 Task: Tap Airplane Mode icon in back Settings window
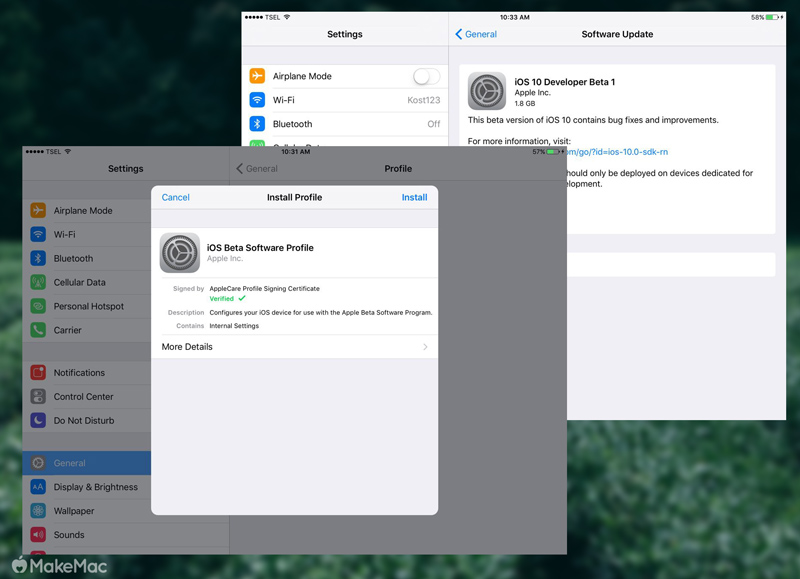click(x=257, y=76)
